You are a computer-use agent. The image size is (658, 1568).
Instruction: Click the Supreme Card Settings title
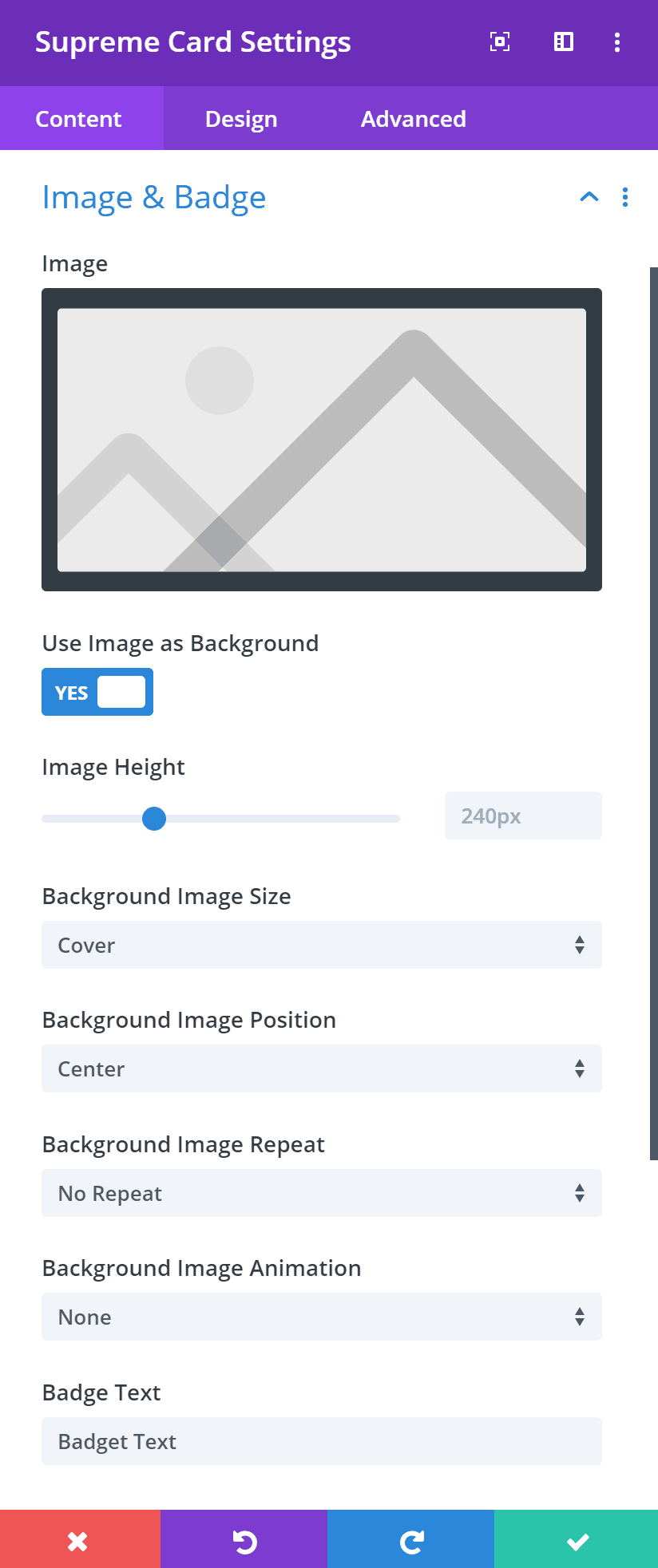coord(193,42)
